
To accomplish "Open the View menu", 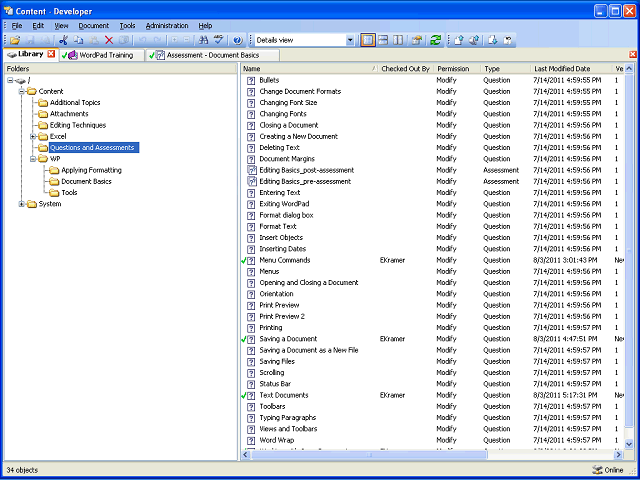I will [x=62, y=26].
